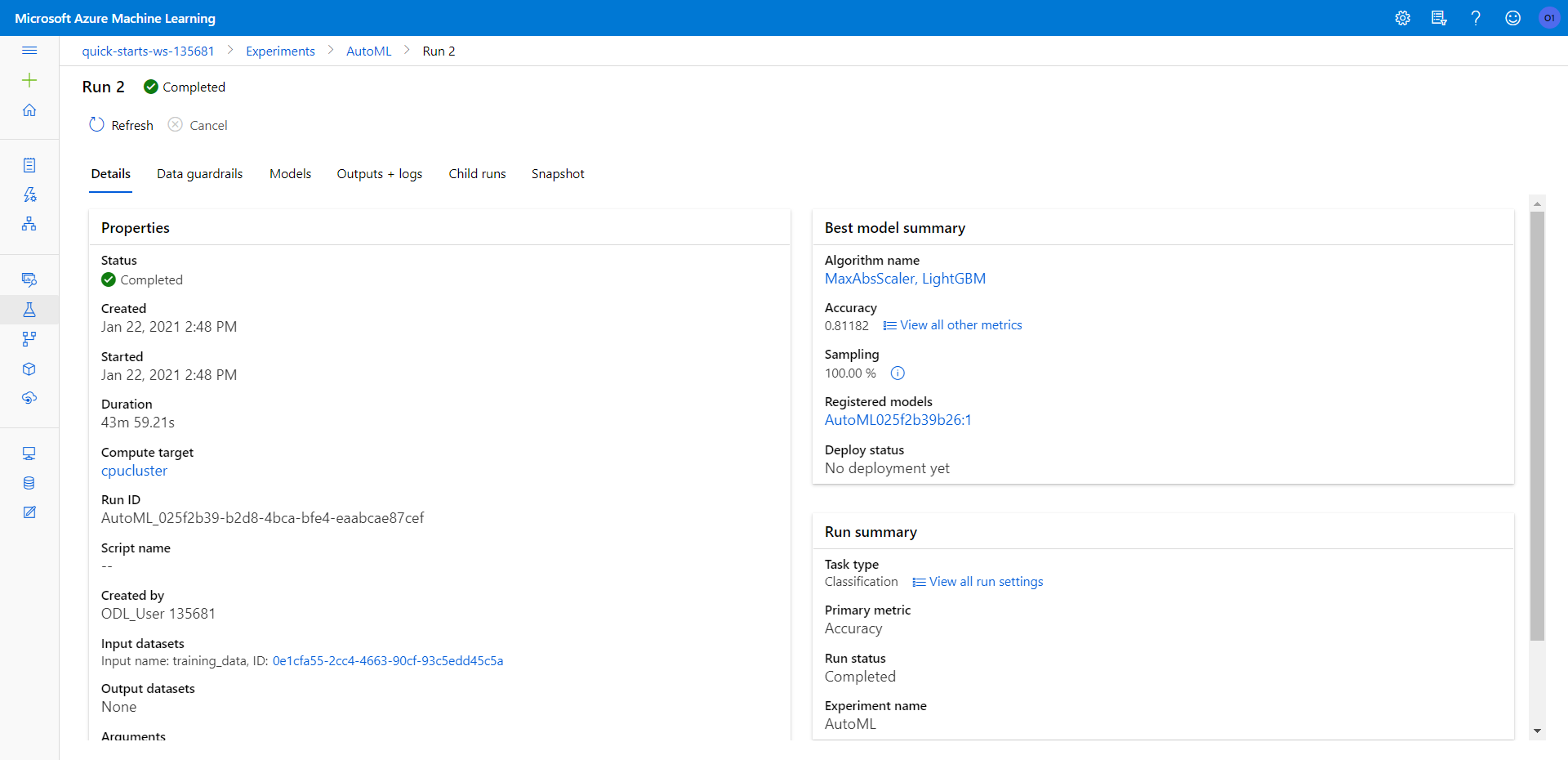Image resolution: width=1568 pixels, height=760 pixels.
Task: Click the Run ID value text
Action: (x=262, y=518)
